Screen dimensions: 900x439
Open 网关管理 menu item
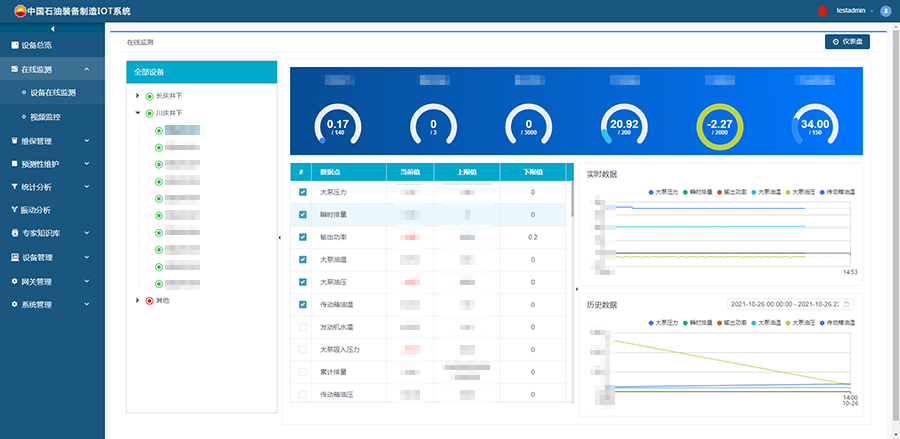point(52,282)
